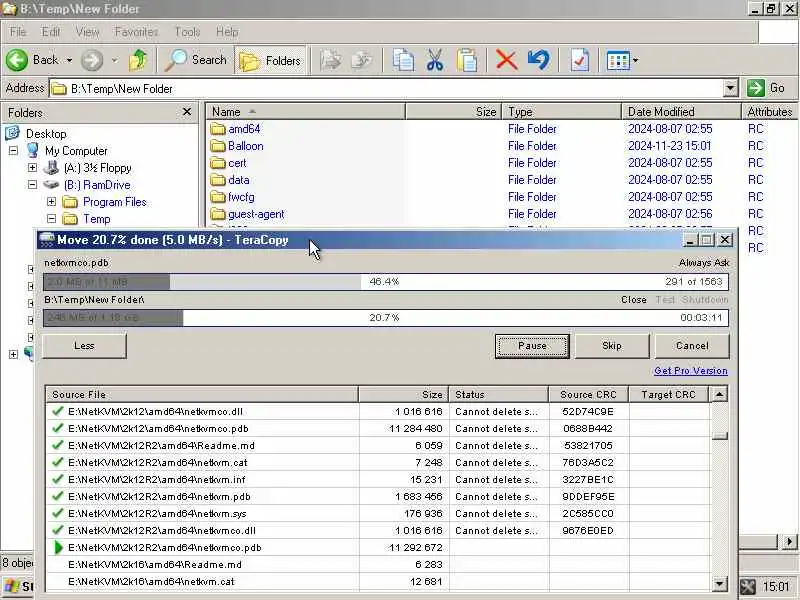Image resolution: width=800 pixels, height=600 pixels.
Task: Open the View menu
Action: click(87, 32)
